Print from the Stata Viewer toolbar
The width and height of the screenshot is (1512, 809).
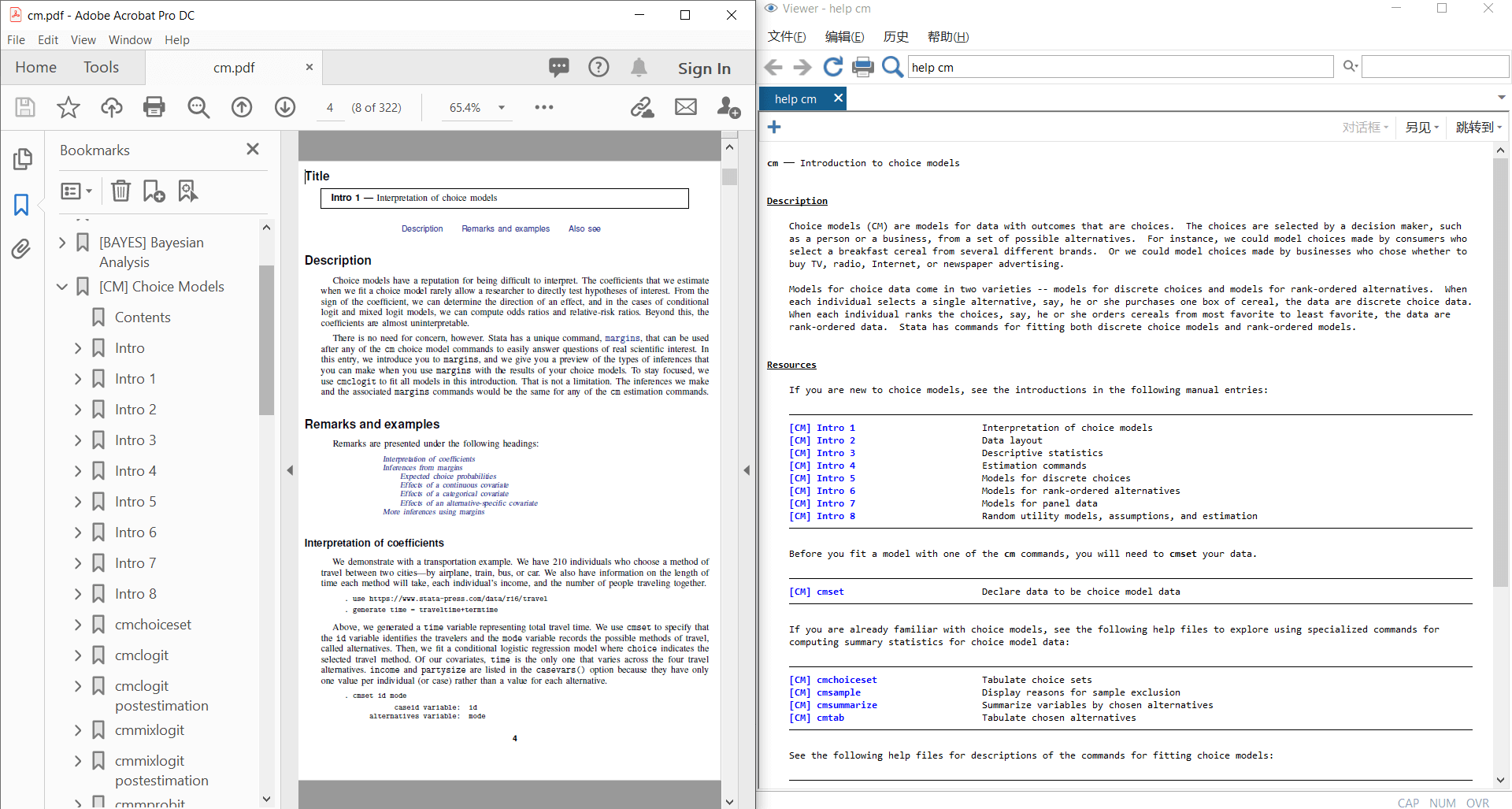863,68
